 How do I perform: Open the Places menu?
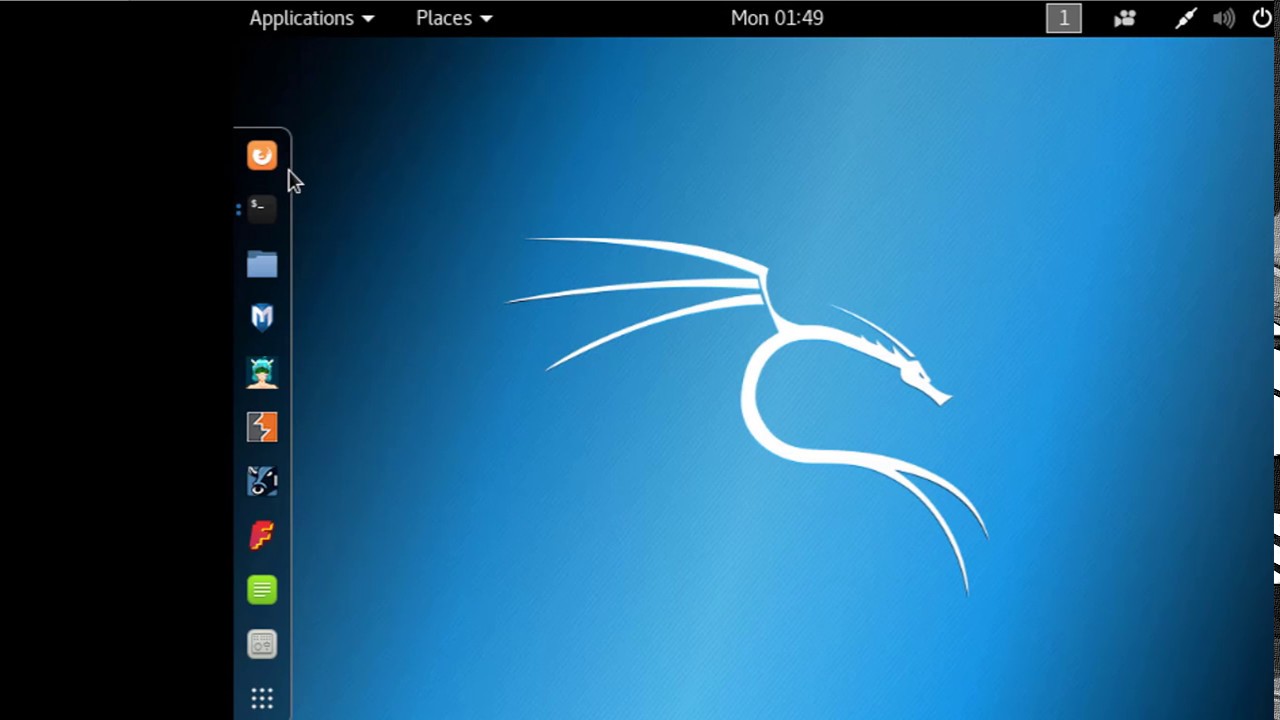pos(454,18)
